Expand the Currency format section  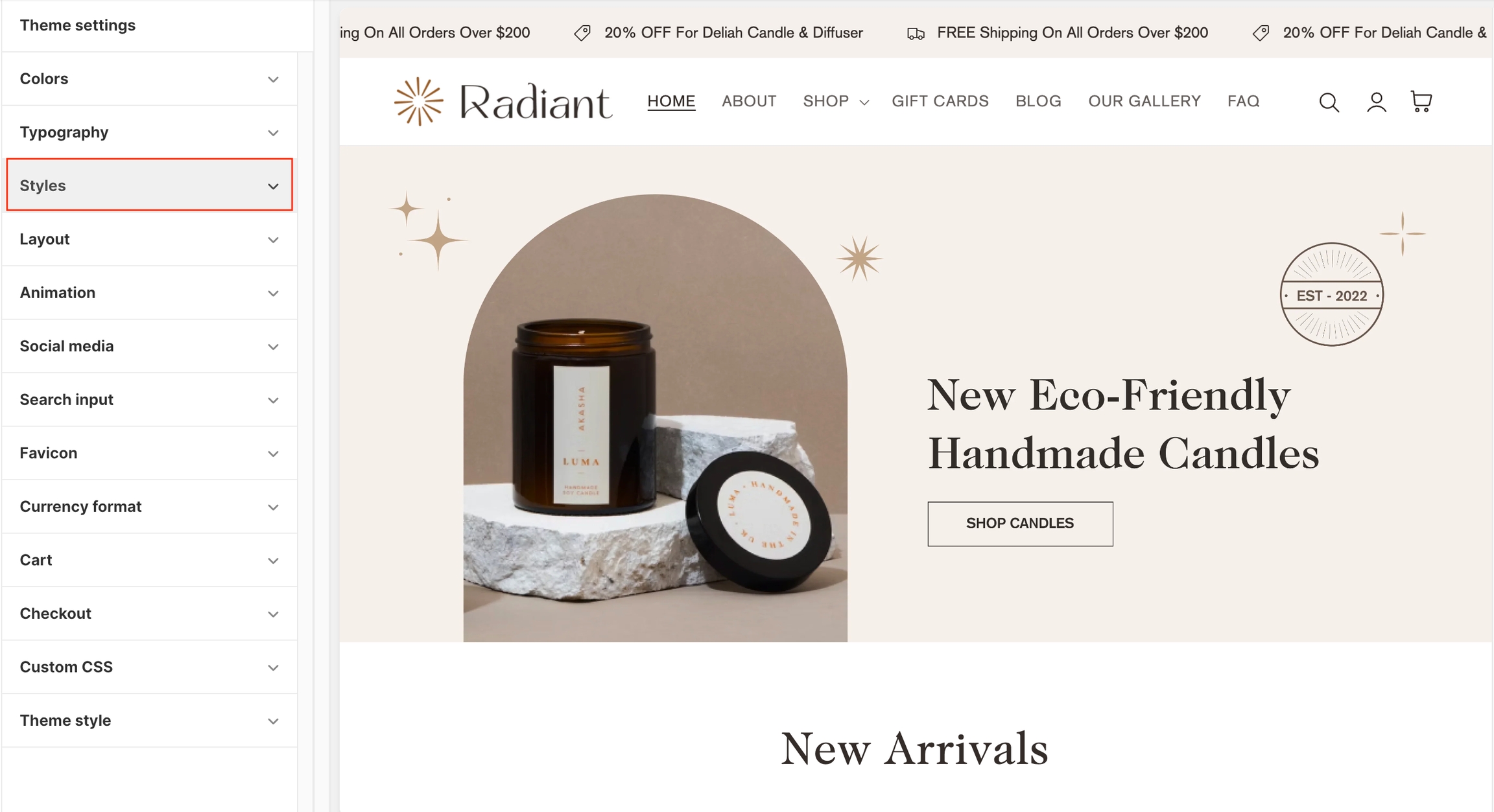coord(150,507)
